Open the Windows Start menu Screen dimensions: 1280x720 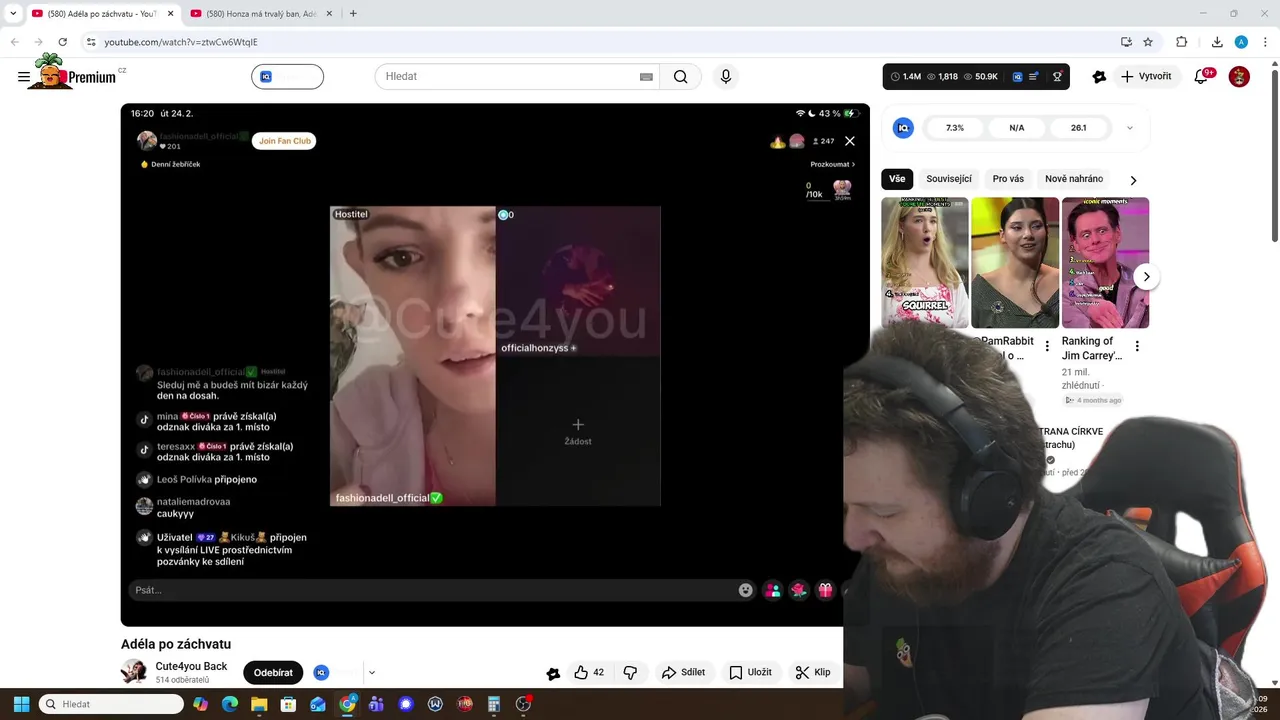tap(21, 704)
